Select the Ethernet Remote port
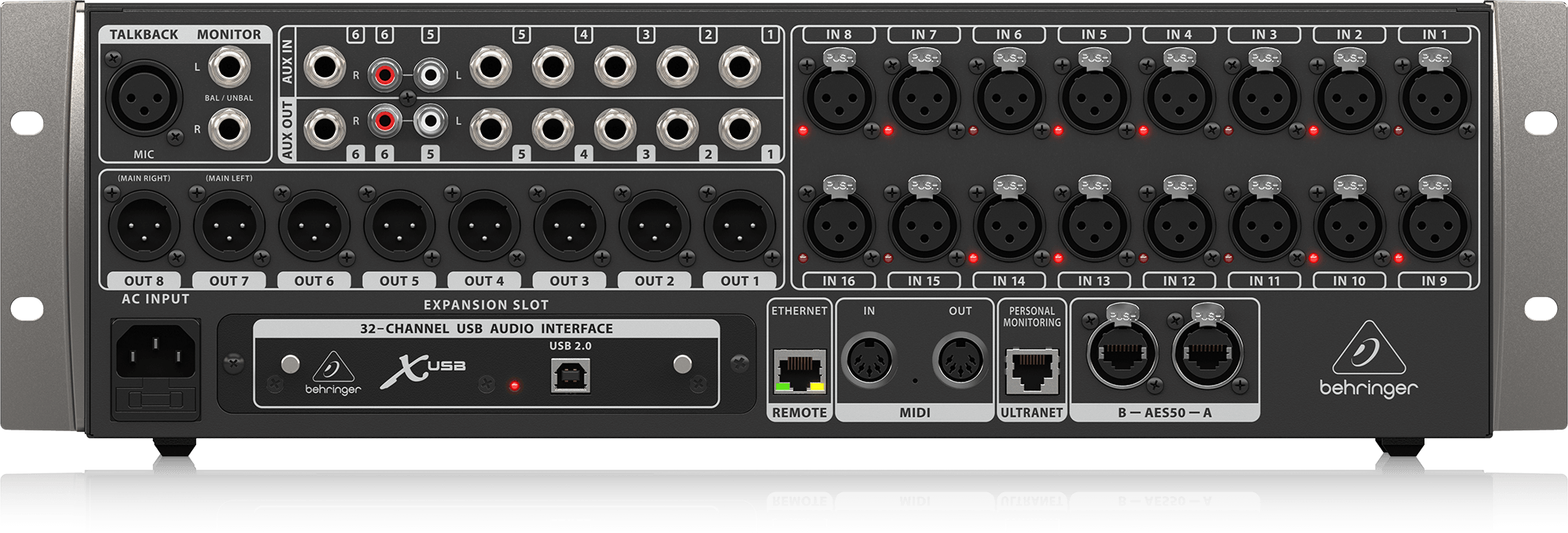The image size is (1568, 533). [799, 368]
